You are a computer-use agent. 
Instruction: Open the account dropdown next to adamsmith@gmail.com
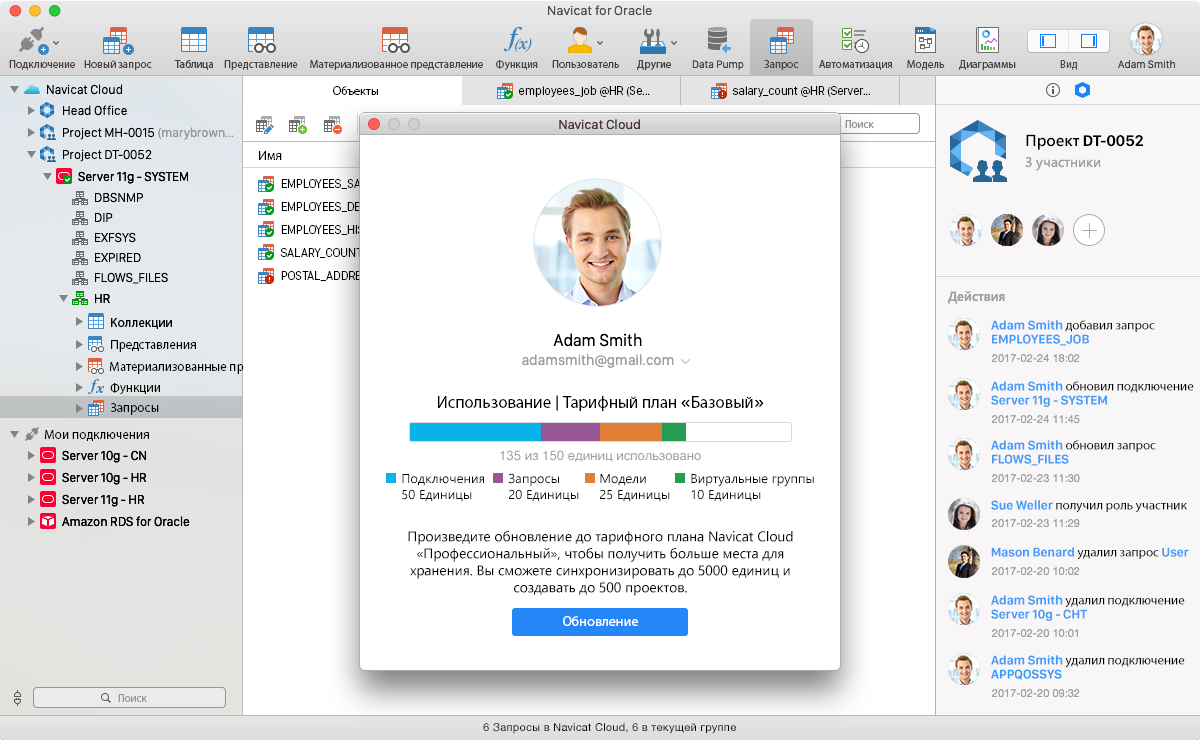click(686, 361)
